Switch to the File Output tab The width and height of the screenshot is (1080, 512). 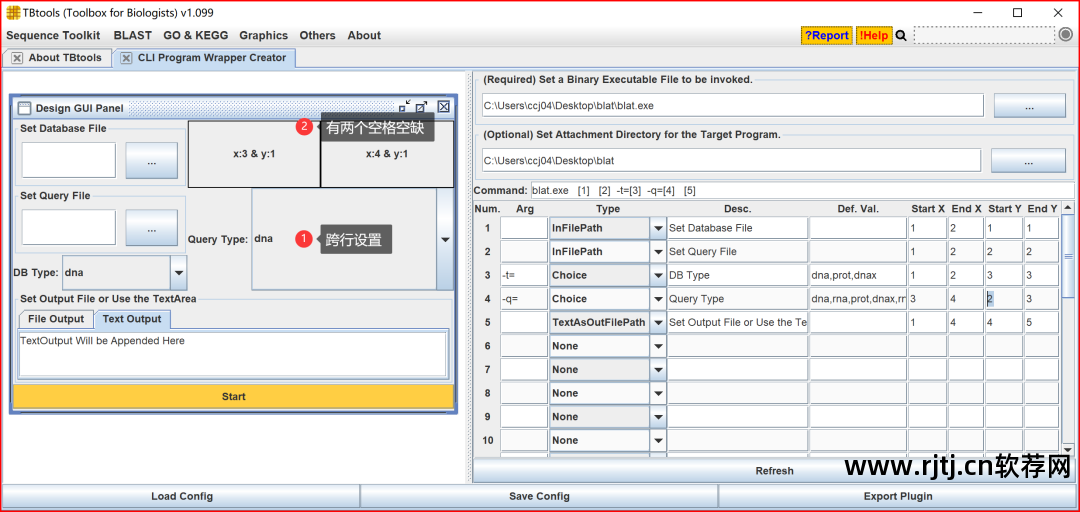pos(56,319)
